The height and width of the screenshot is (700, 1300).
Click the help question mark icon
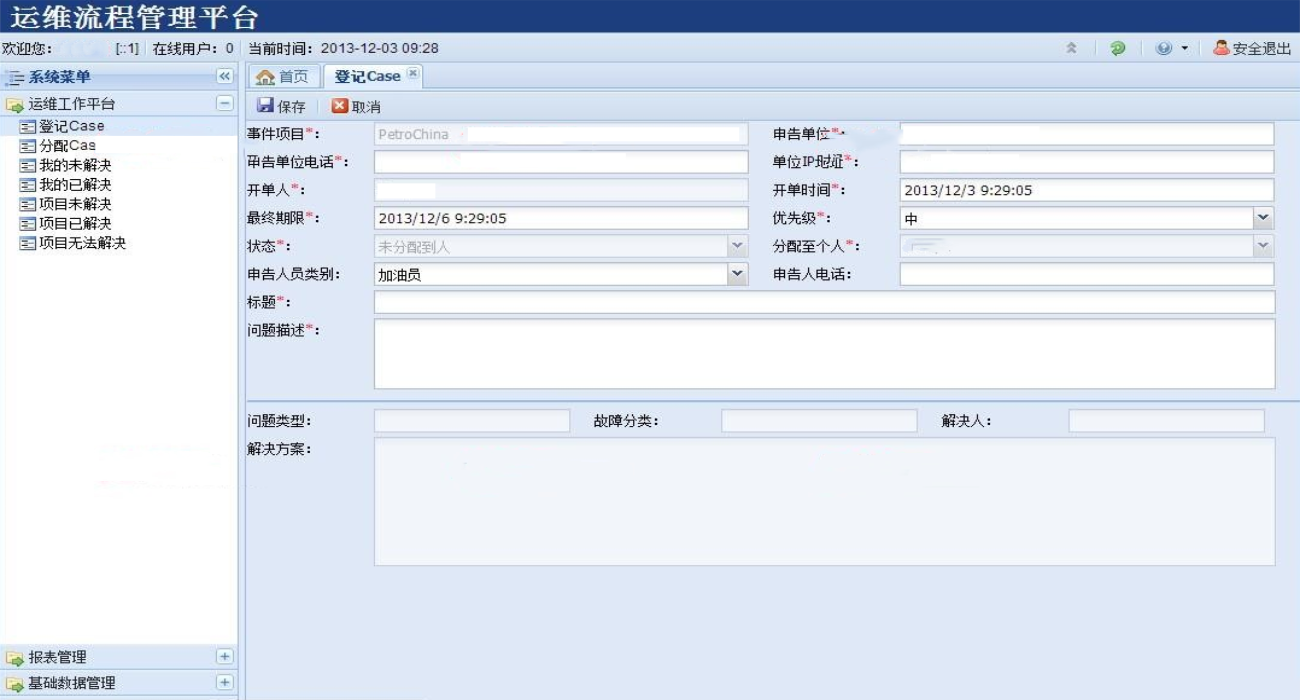tap(1164, 48)
